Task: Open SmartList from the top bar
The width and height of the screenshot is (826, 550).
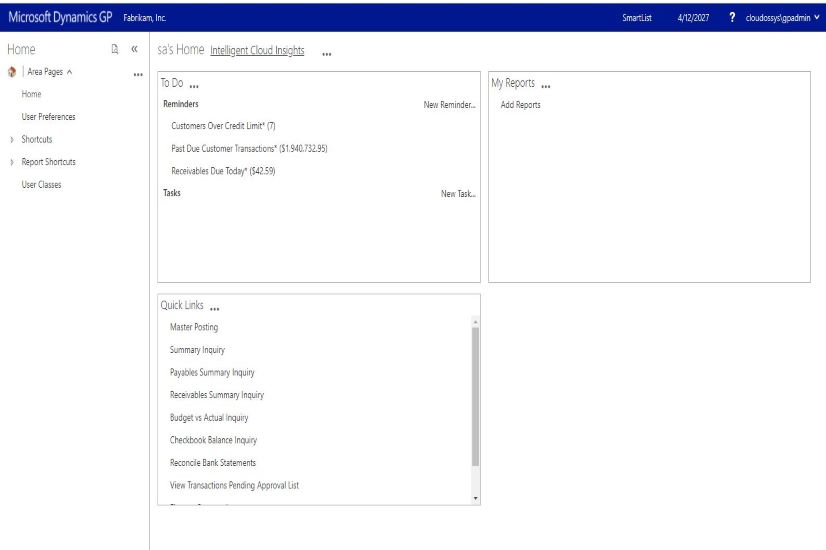Action: pos(636,18)
